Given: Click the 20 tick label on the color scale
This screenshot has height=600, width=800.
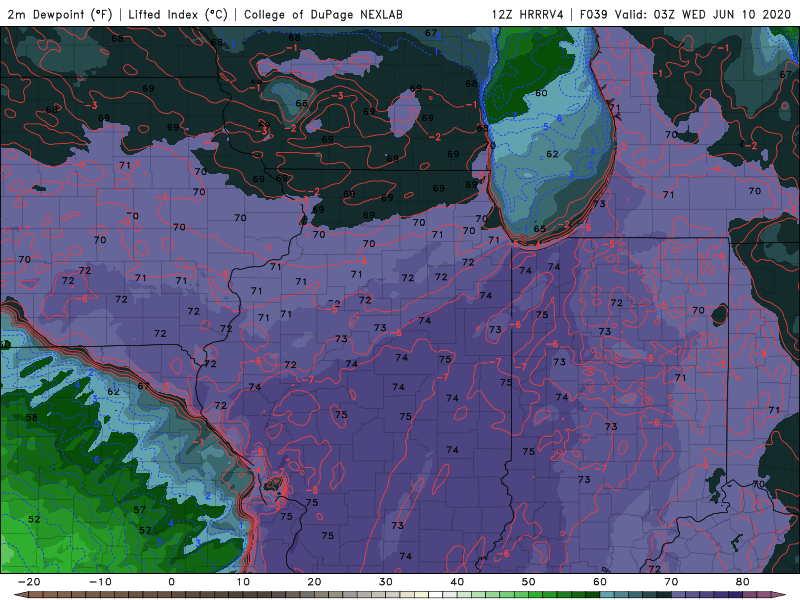Looking at the screenshot, I should click(x=314, y=582).
